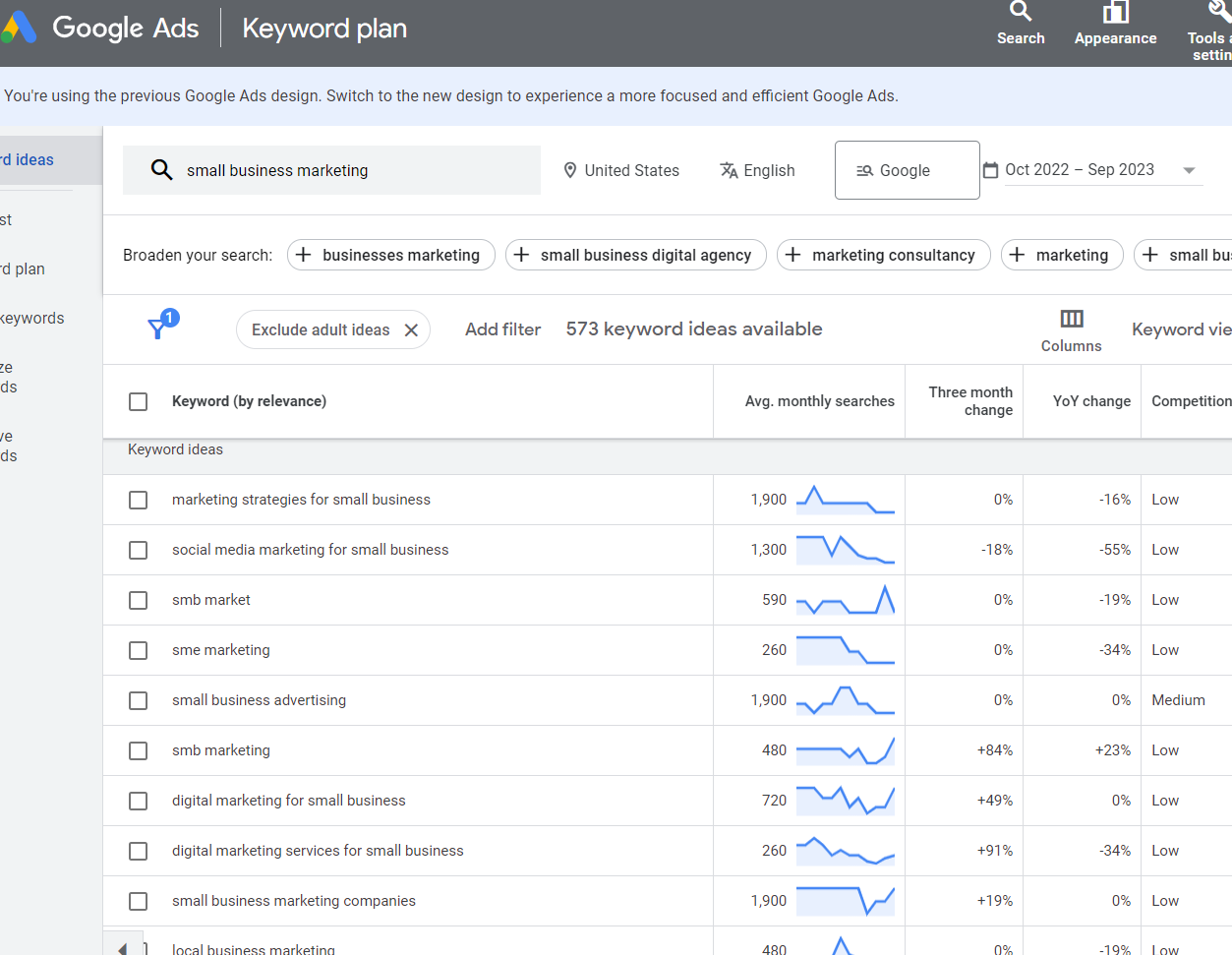1232x955 pixels.
Task: Open the Appearance icon in header
Action: click(x=1115, y=12)
